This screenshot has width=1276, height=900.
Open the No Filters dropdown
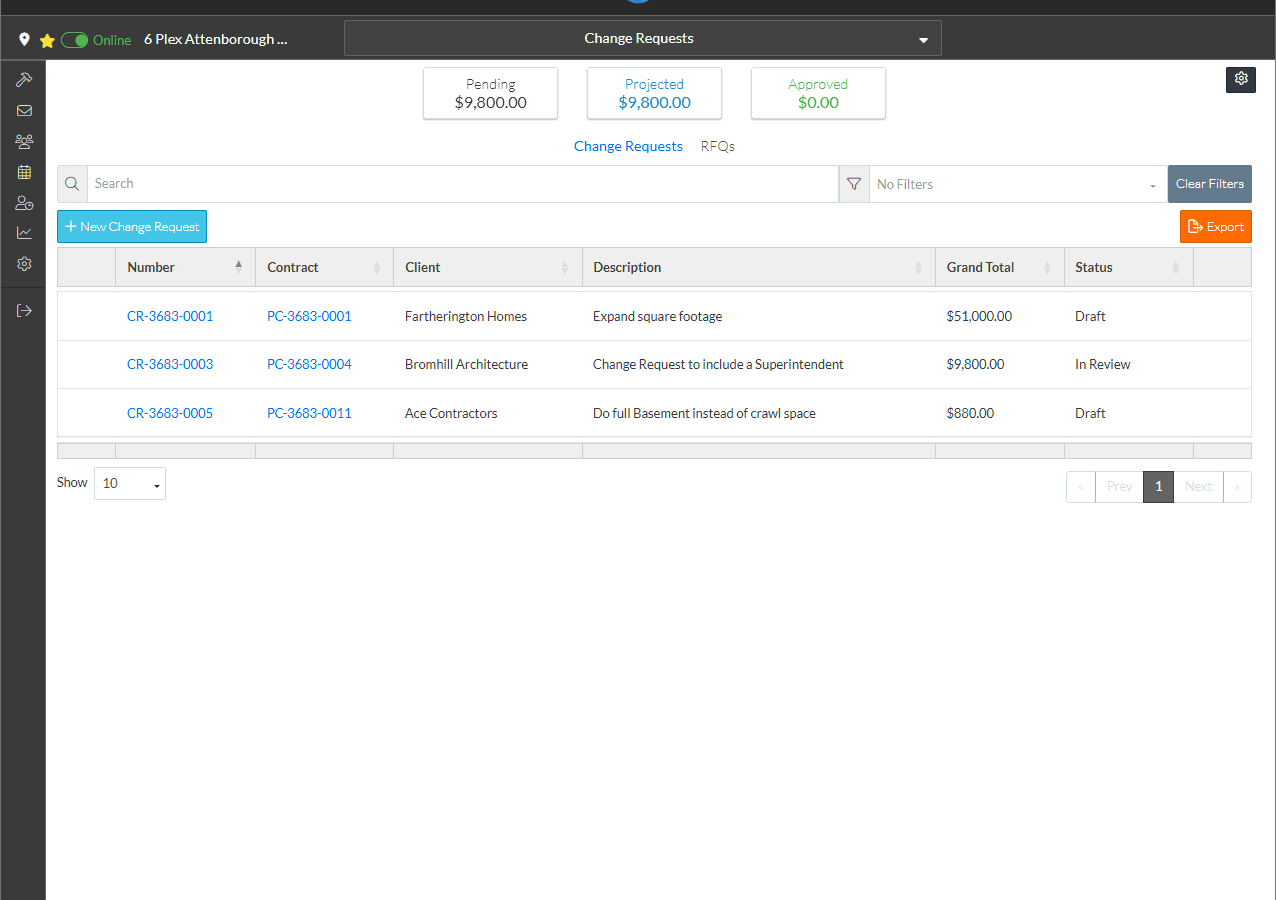(x=1017, y=184)
